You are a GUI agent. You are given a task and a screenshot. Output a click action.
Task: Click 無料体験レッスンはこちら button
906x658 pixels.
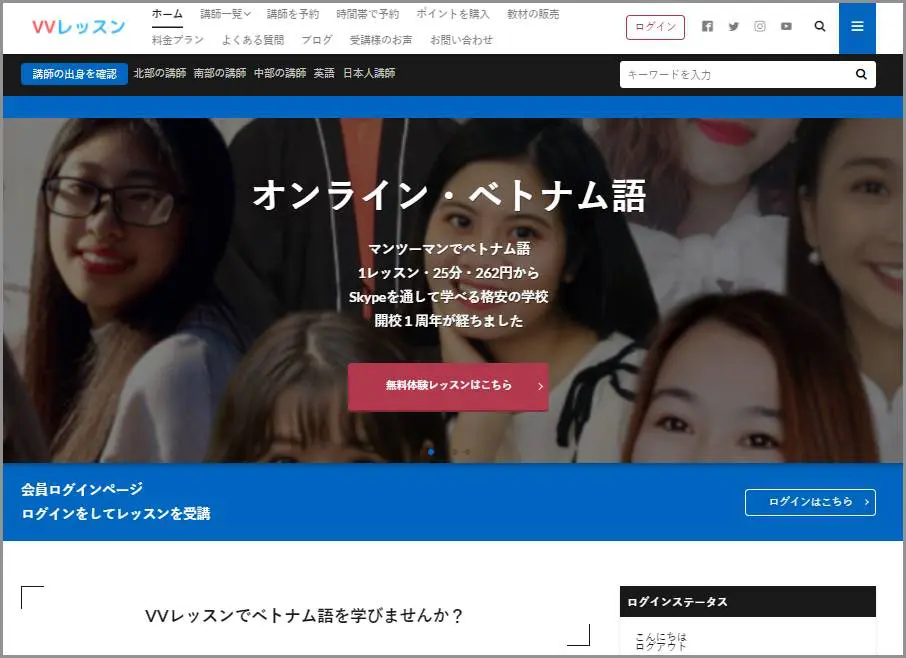click(x=448, y=386)
